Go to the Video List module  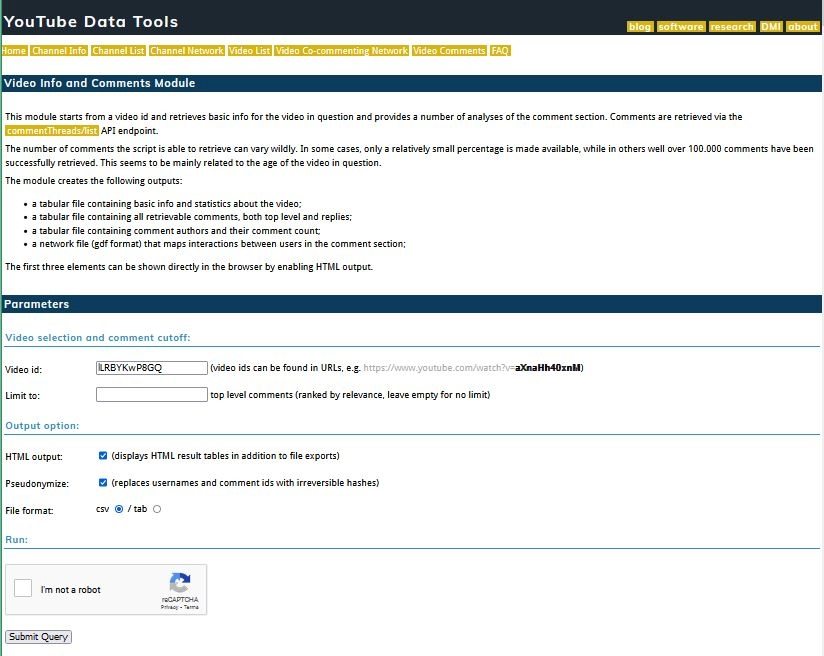(x=249, y=50)
